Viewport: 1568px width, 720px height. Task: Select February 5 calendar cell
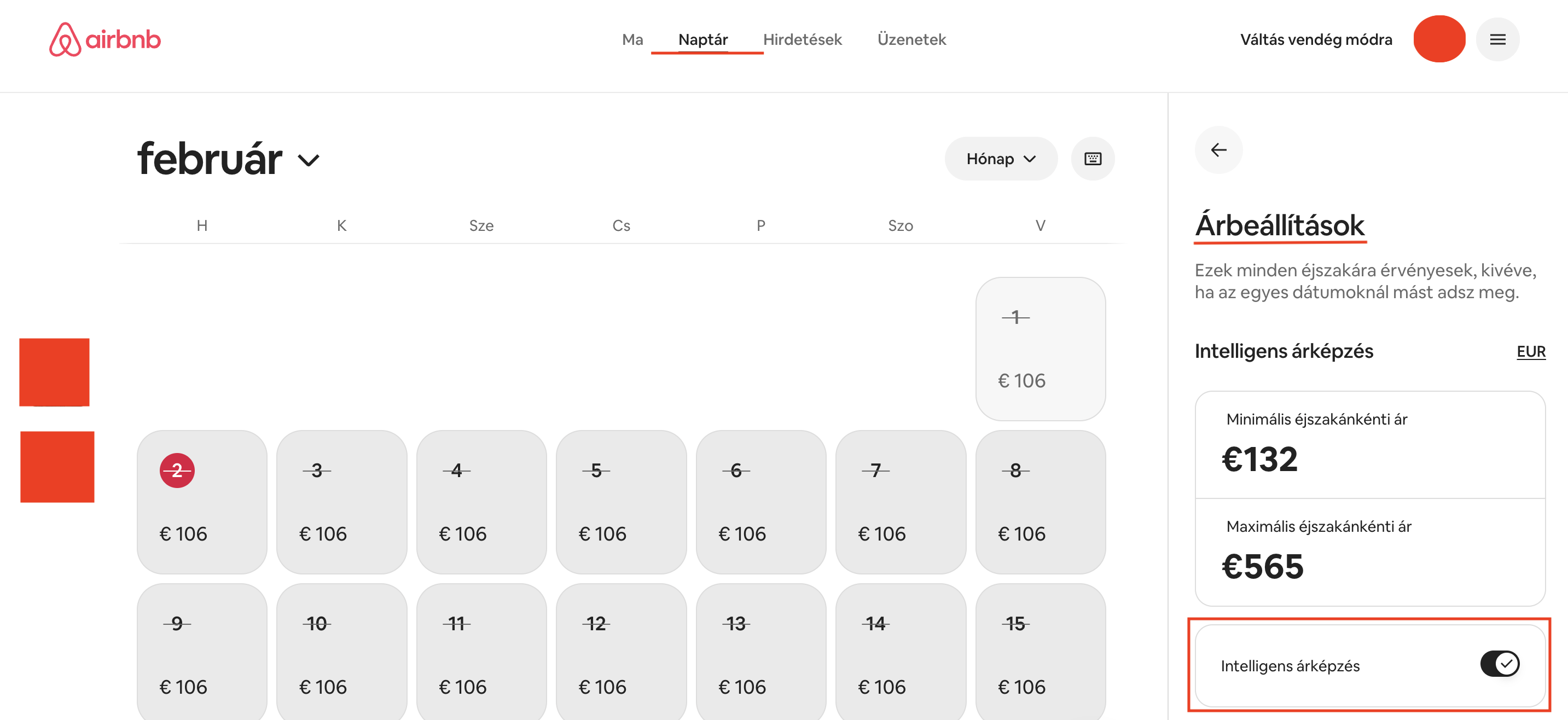coord(621,502)
